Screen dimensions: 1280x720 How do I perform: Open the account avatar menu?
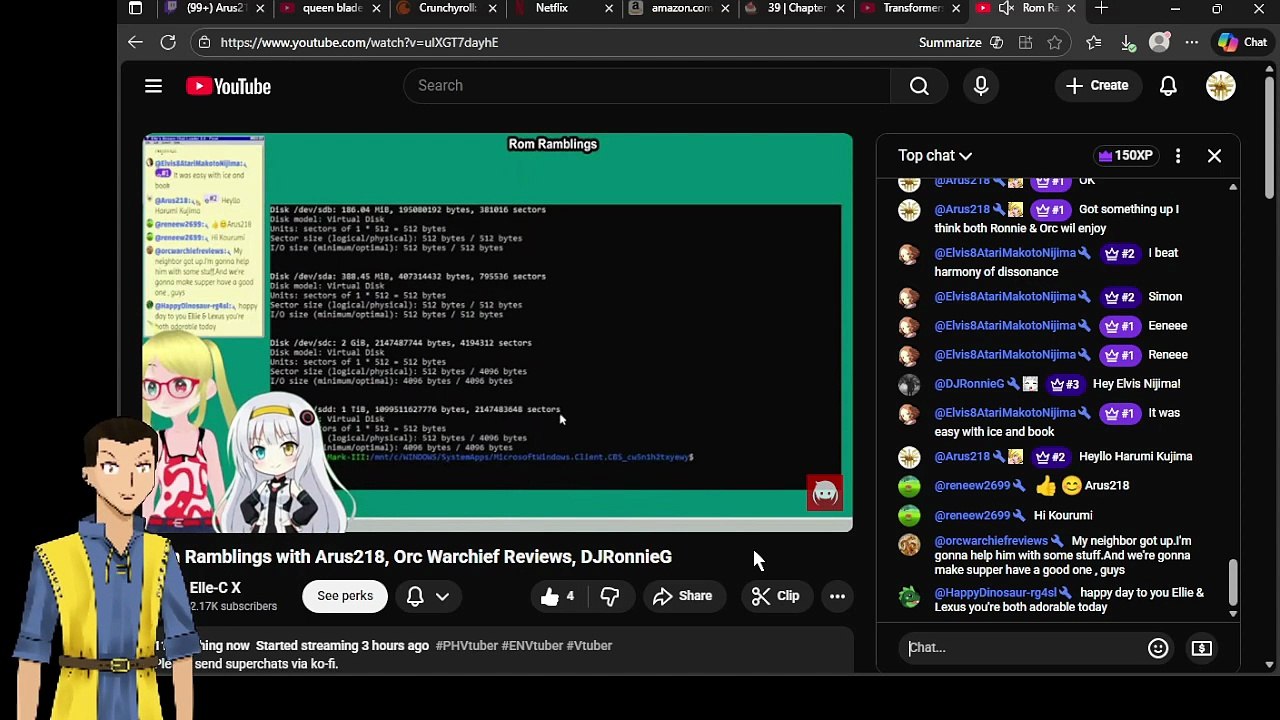click(x=1221, y=86)
